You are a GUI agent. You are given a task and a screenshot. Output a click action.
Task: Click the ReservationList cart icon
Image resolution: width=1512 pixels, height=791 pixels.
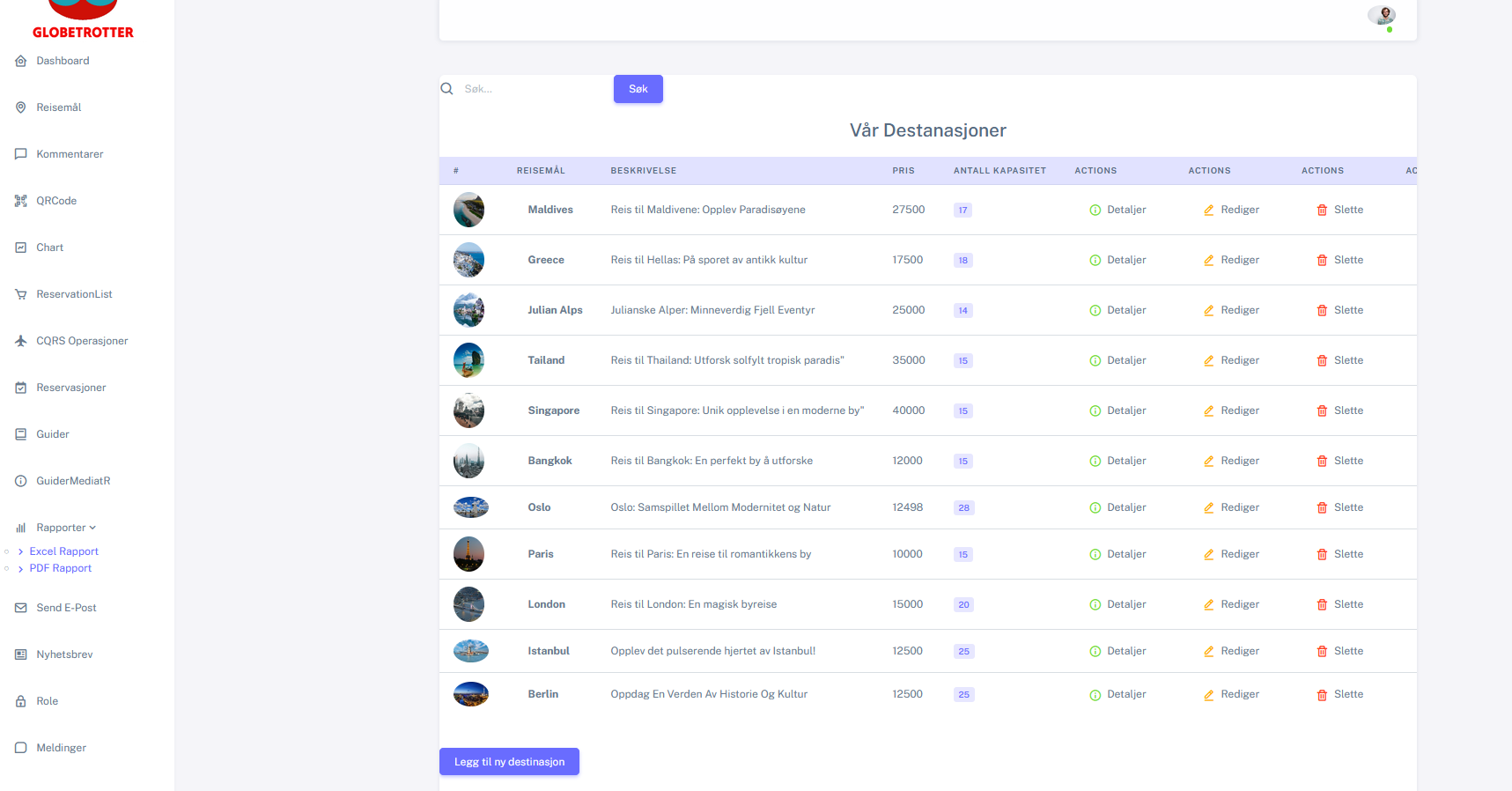click(x=21, y=294)
